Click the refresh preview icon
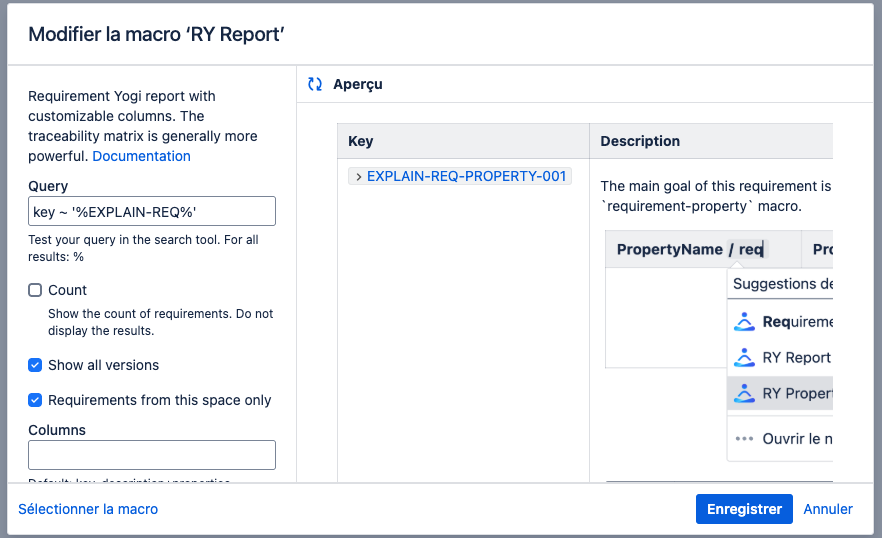Screen dimensions: 882x538 pos(315,85)
